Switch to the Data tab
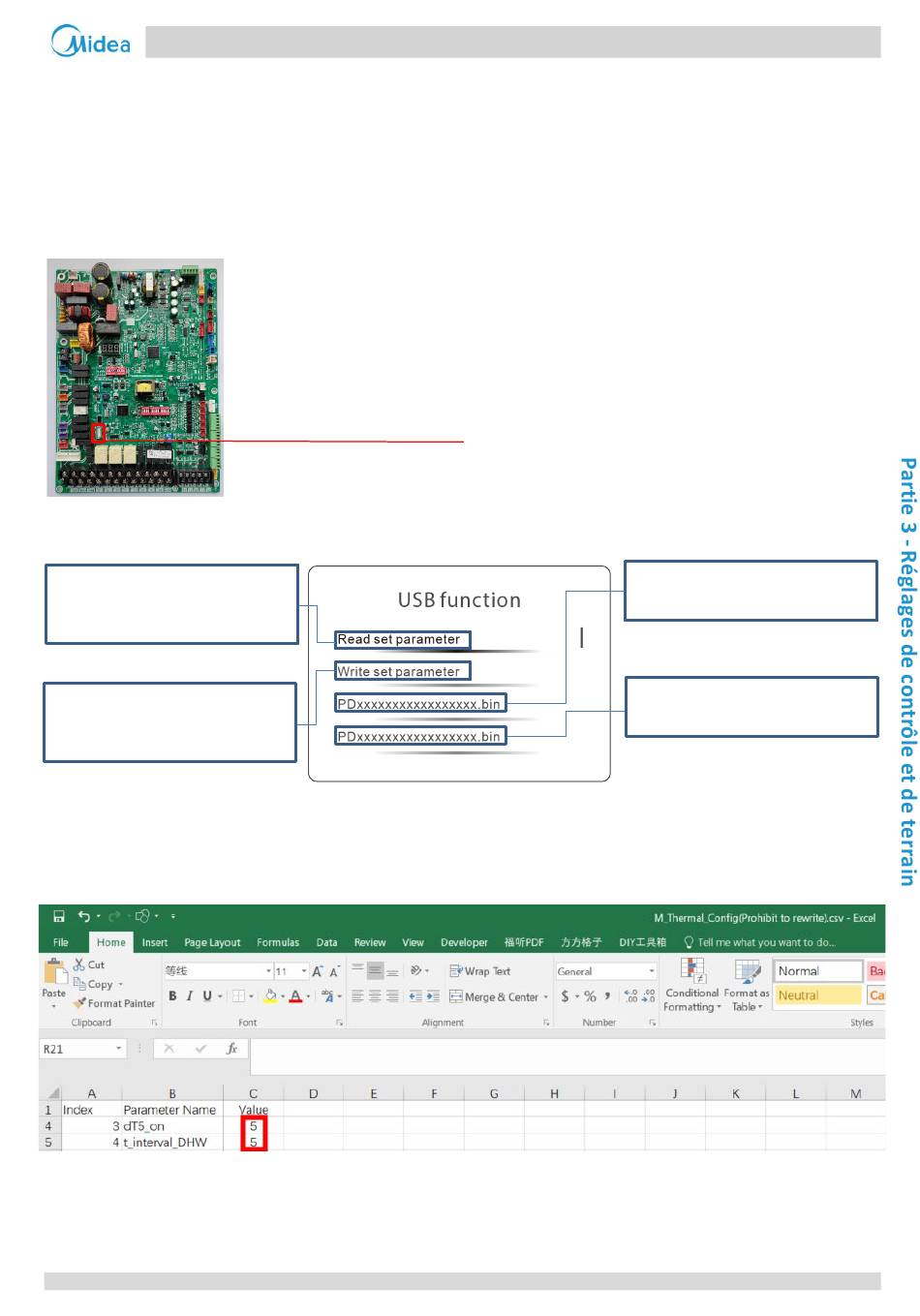The height and width of the screenshot is (1316, 920). click(327, 942)
